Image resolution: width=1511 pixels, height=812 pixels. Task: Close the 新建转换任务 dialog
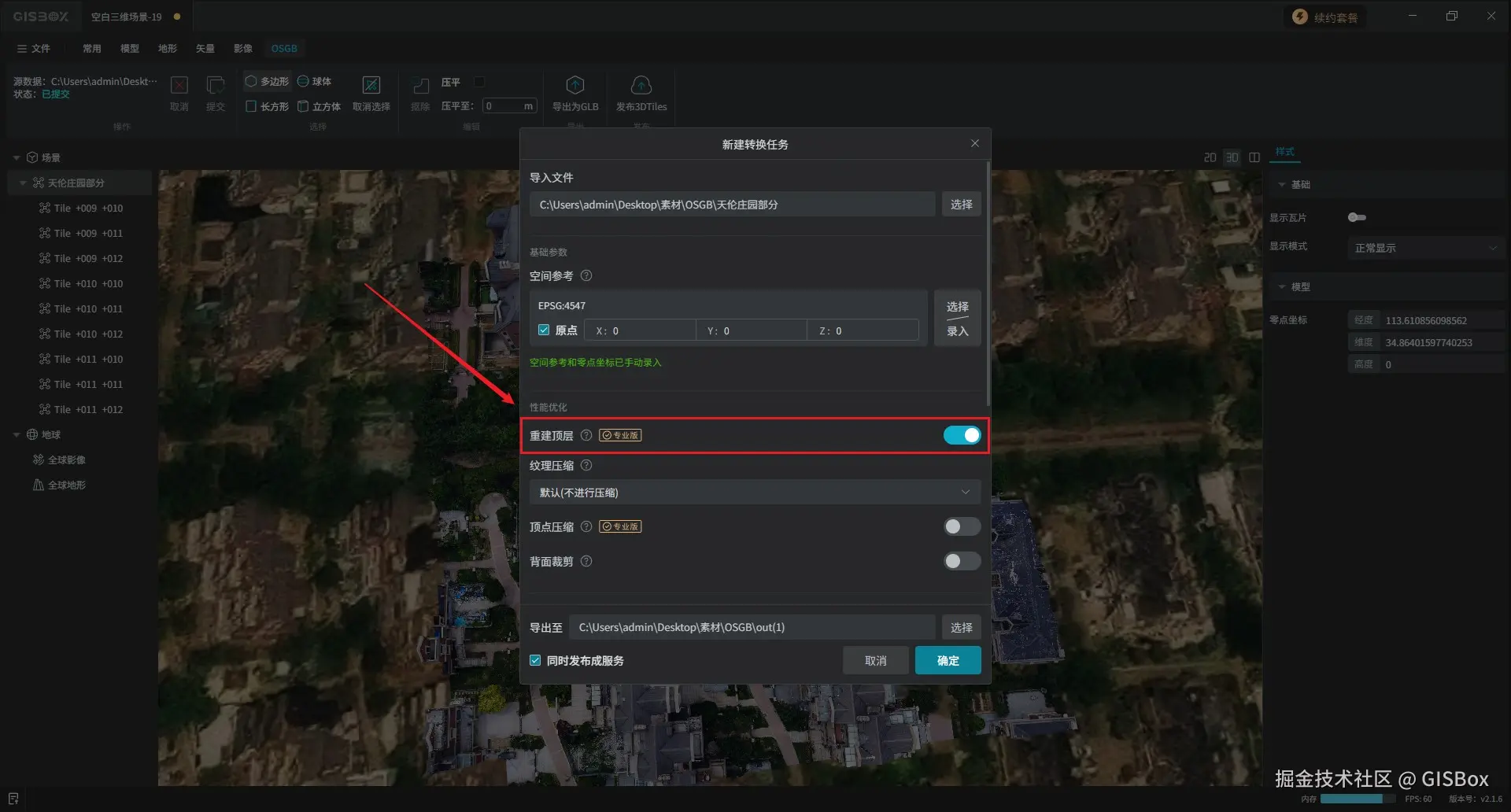coord(975,144)
